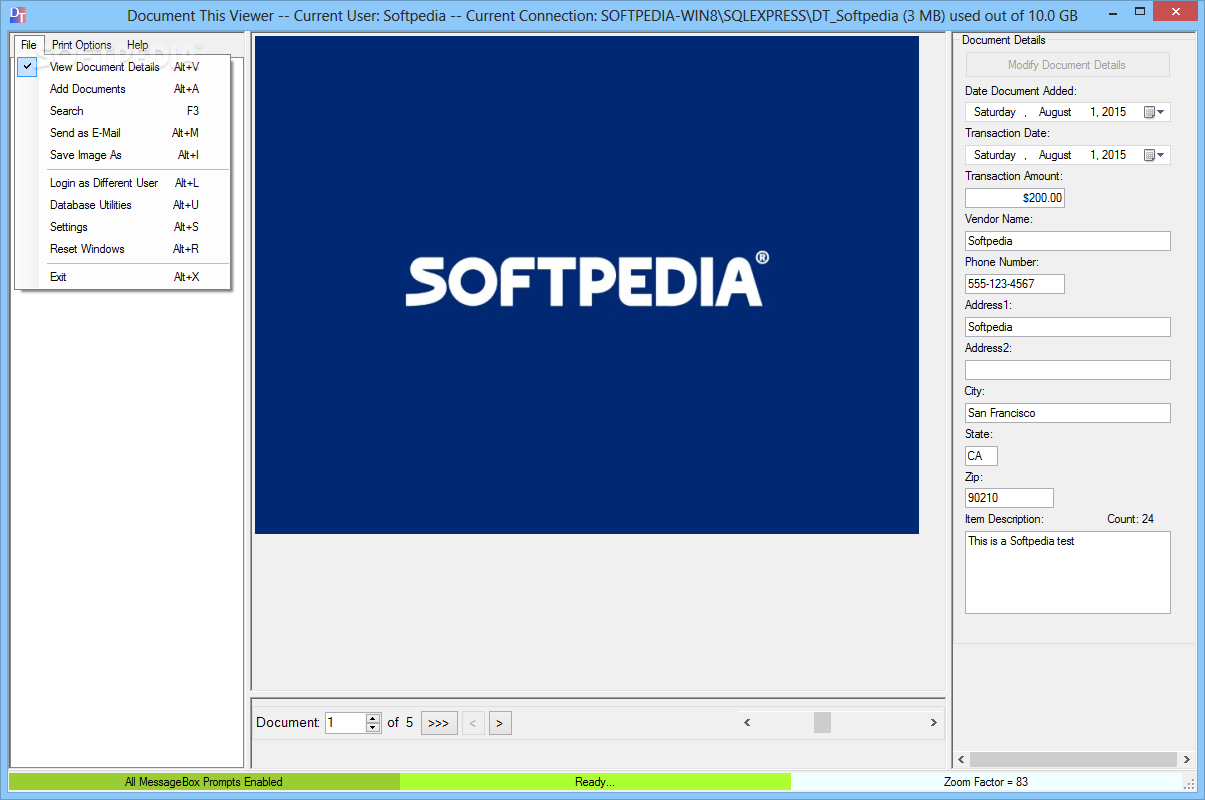
Task: Click the Item Description text area
Action: [x=1067, y=572]
